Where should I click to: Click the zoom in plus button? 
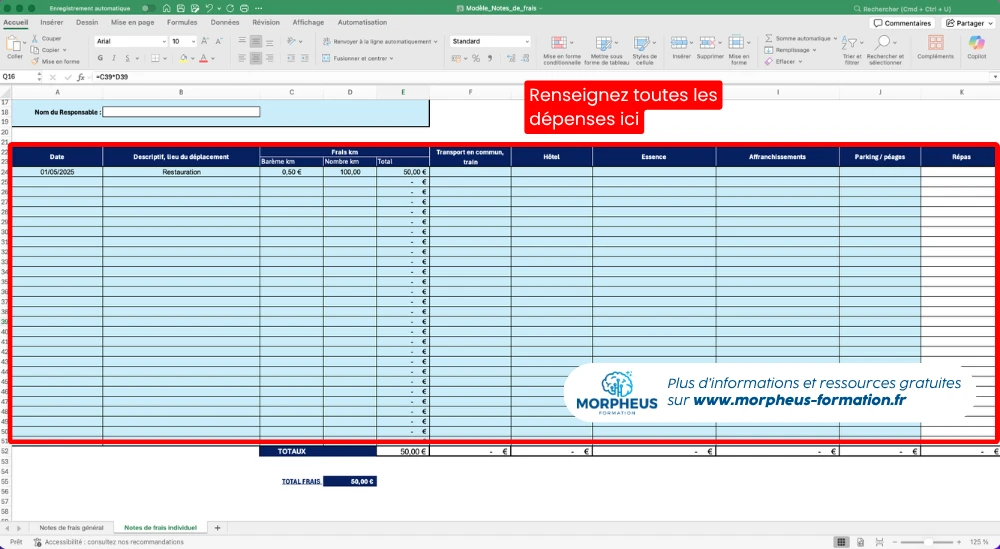pyautogui.click(x=959, y=542)
